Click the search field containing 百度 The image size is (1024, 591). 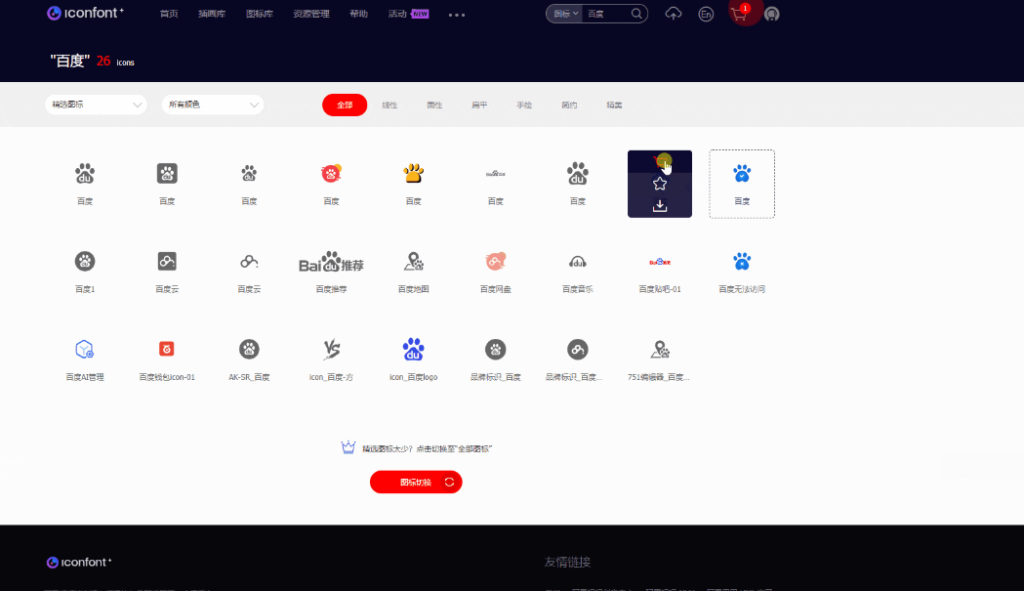point(607,14)
